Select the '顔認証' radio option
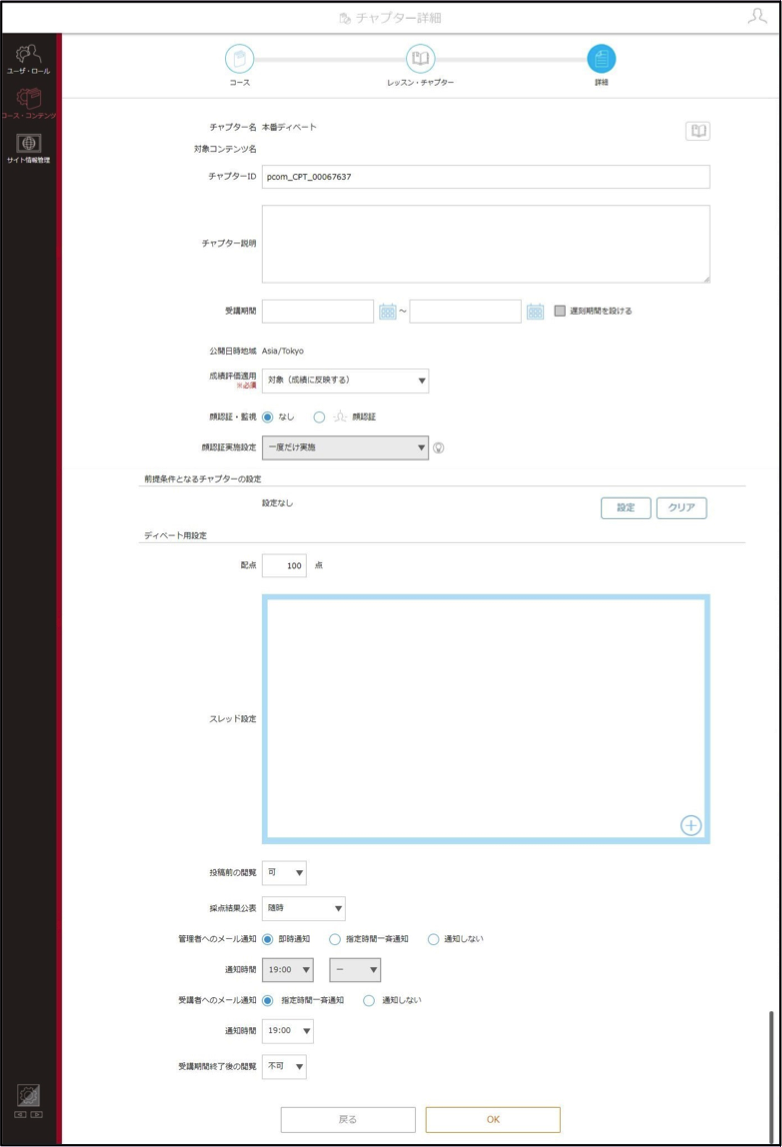The image size is (782, 1147). (319, 417)
